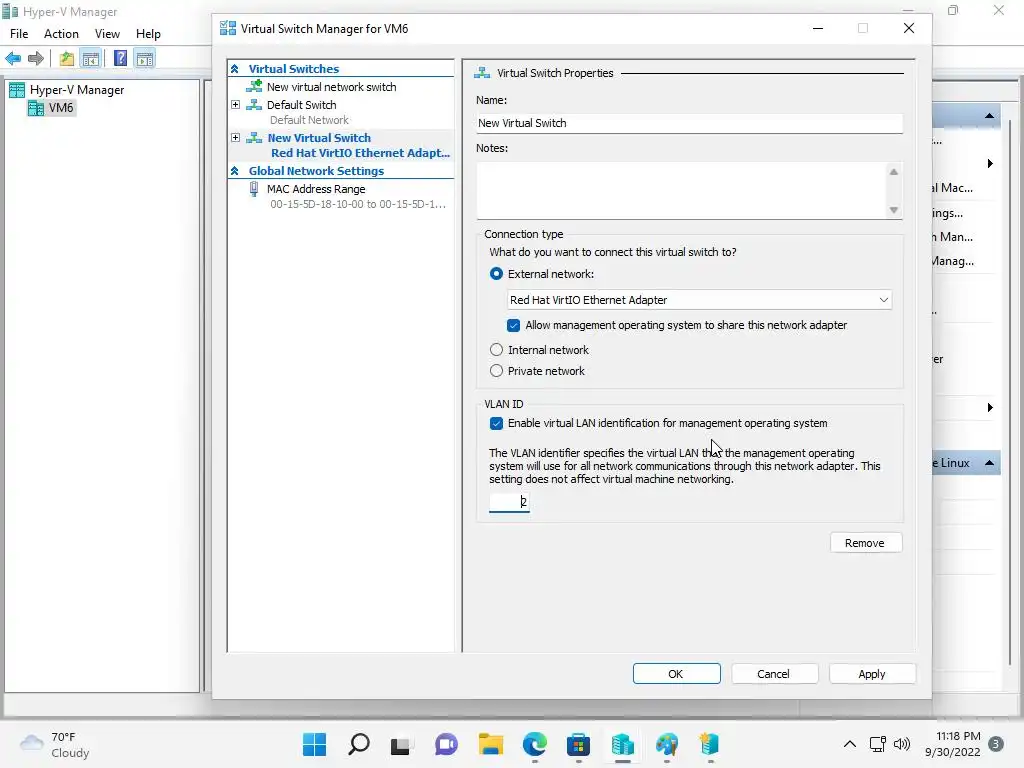1024x768 pixels.
Task: Click the network tray icon
Action: (878, 744)
